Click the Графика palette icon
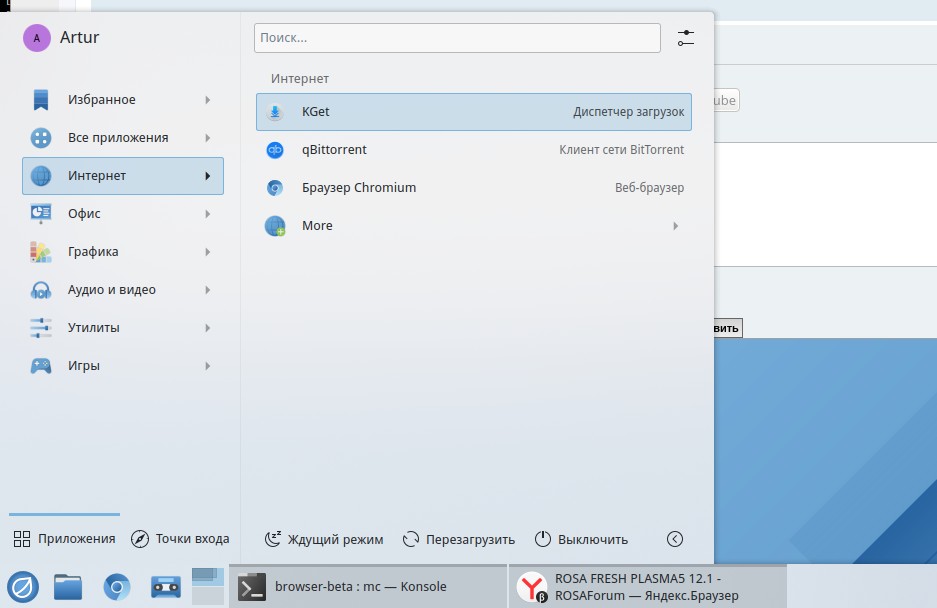This screenshot has height=608, width=937. pos(41,252)
